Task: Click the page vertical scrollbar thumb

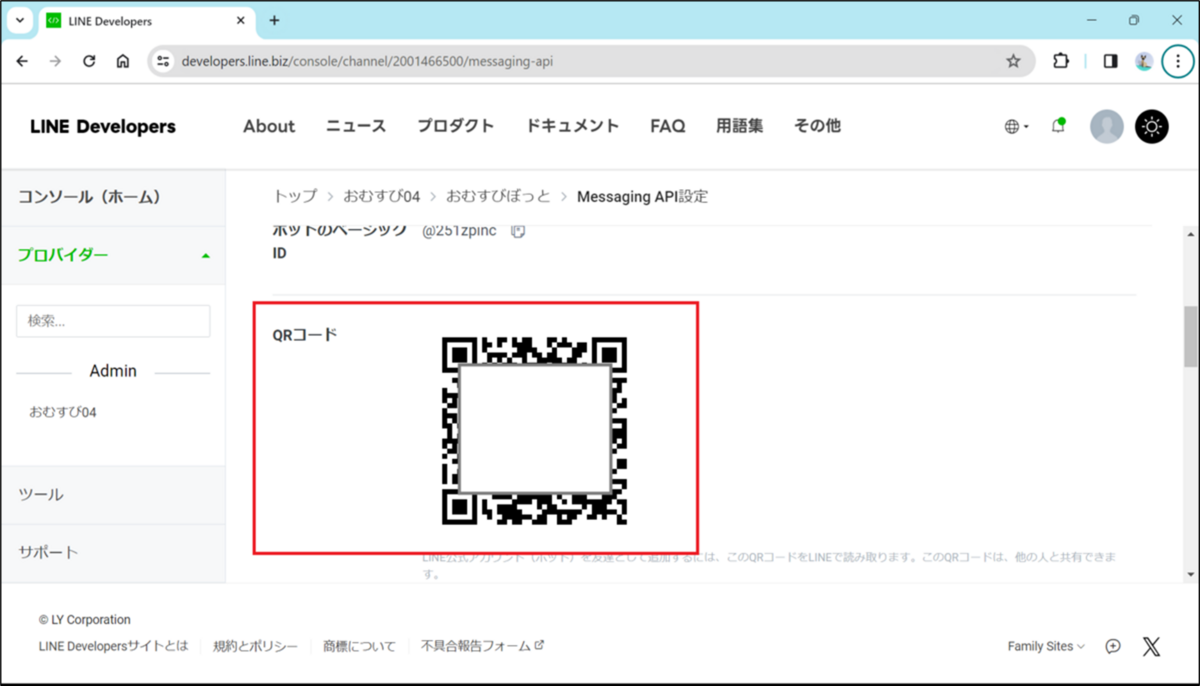Action: (1190, 337)
